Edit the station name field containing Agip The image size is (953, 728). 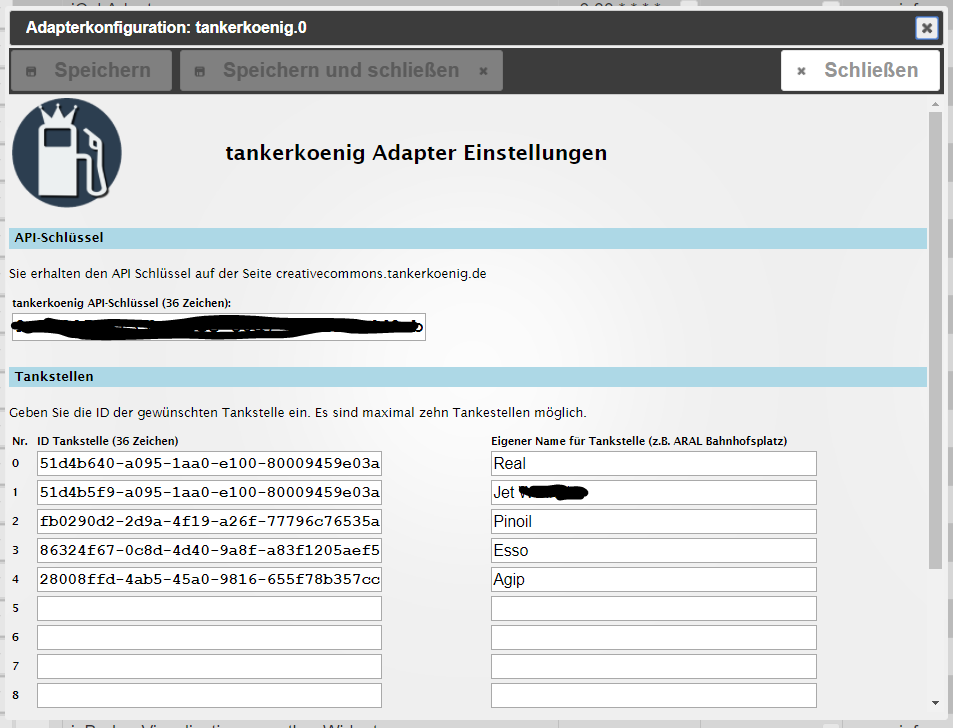point(653,579)
